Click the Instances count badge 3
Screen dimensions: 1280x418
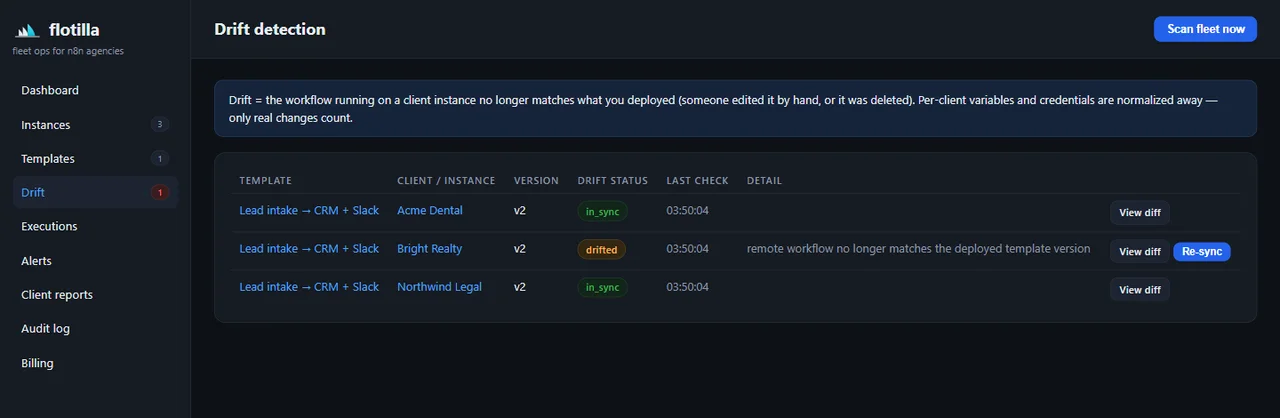(x=160, y=125)
